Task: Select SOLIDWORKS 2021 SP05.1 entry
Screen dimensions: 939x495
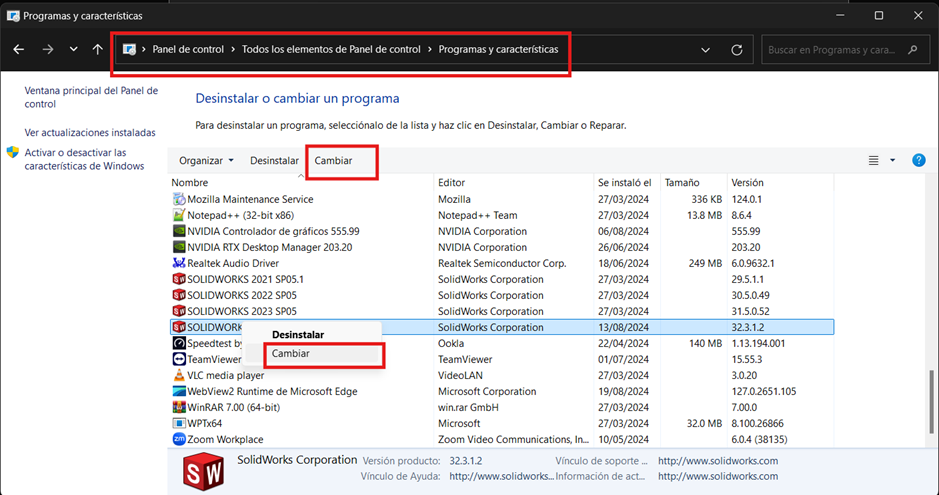Action: click(x=246, y=279)
